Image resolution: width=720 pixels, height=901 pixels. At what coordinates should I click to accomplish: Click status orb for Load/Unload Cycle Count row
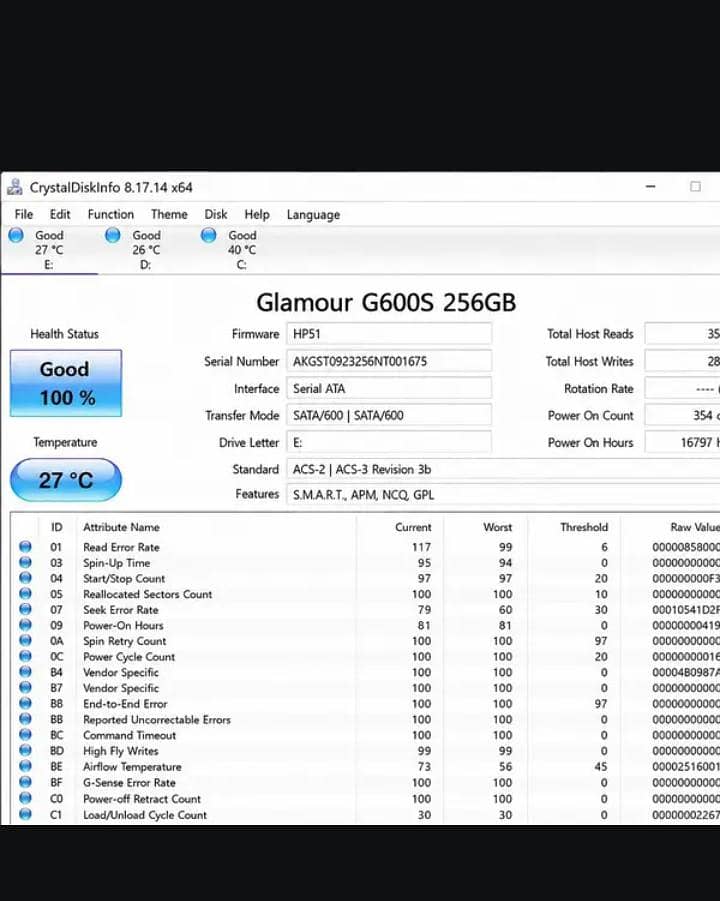tap(25, 814)
